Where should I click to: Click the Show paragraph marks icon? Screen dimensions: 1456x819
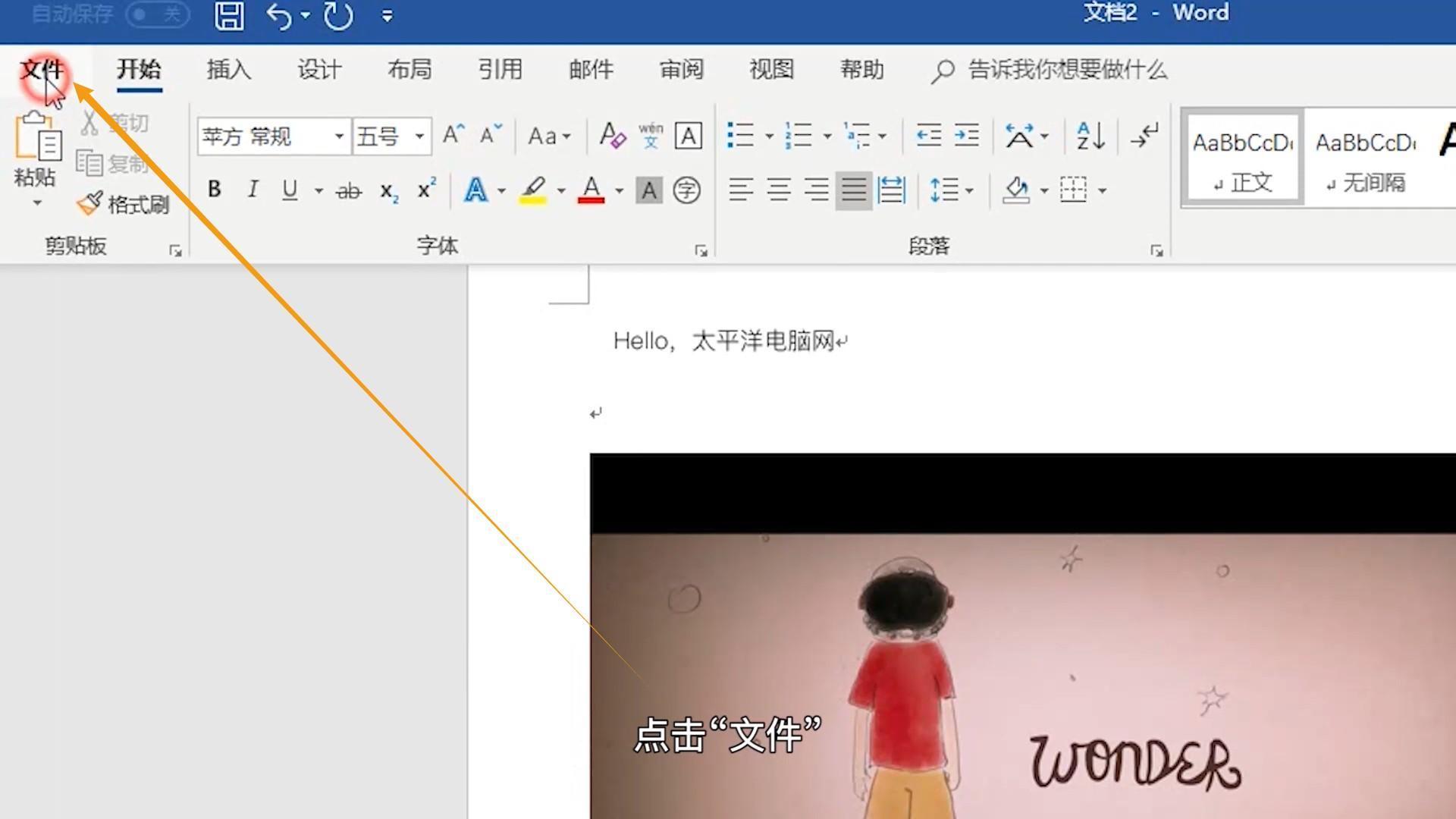1144,136
